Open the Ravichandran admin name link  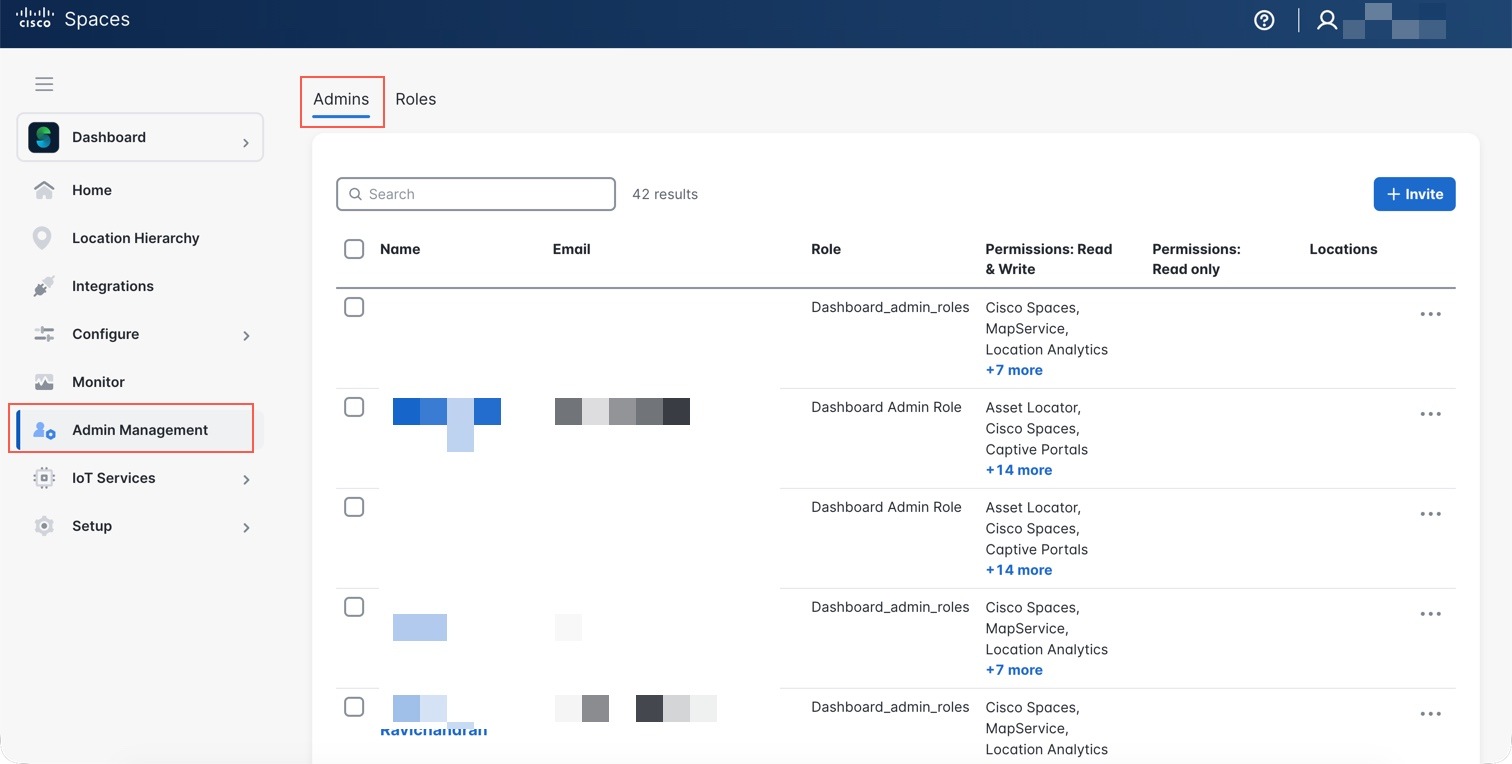coord(433,731)
